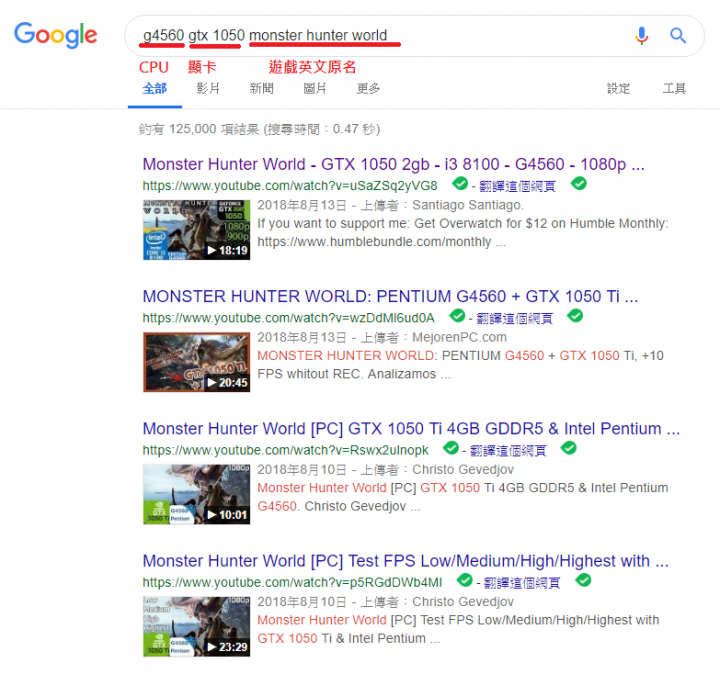
Task: Open result 'Monster Hunter World - GTX 1050 2gb - i3 8100'
Action: click(x=394, y=164)
